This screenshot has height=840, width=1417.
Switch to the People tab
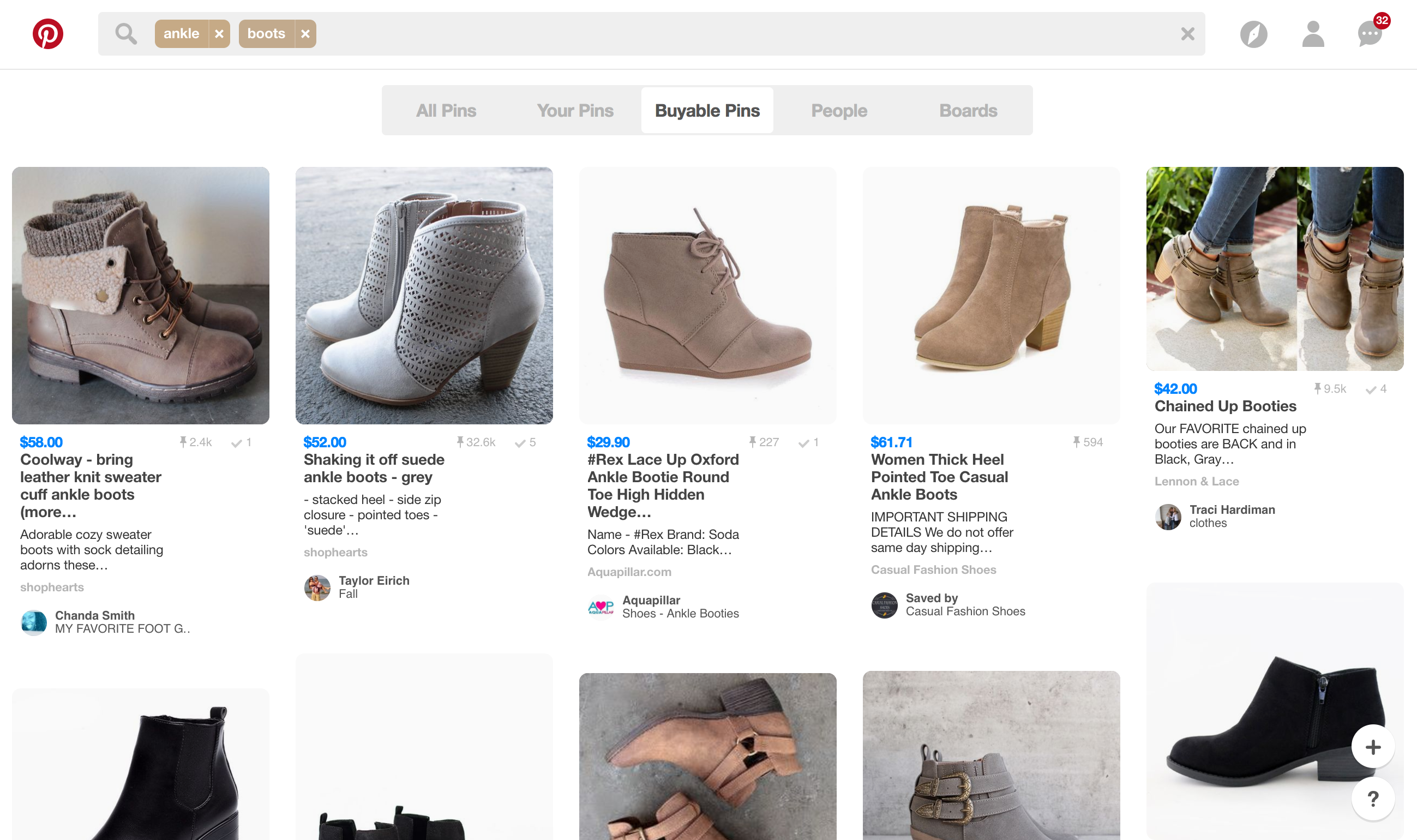839,110
